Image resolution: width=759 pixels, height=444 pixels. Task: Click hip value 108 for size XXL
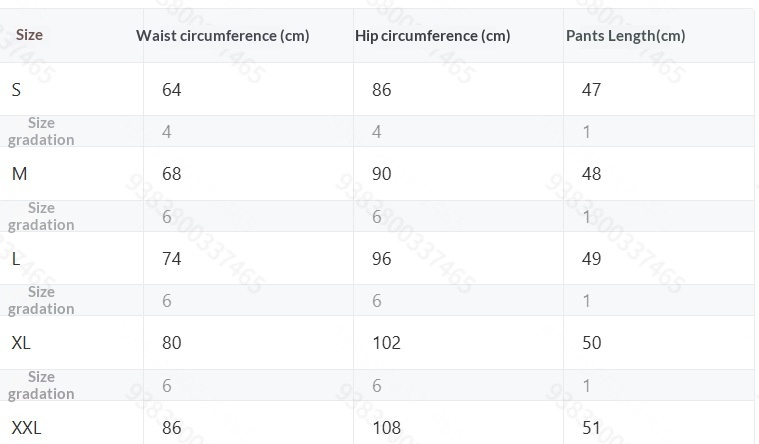(386, 428)
